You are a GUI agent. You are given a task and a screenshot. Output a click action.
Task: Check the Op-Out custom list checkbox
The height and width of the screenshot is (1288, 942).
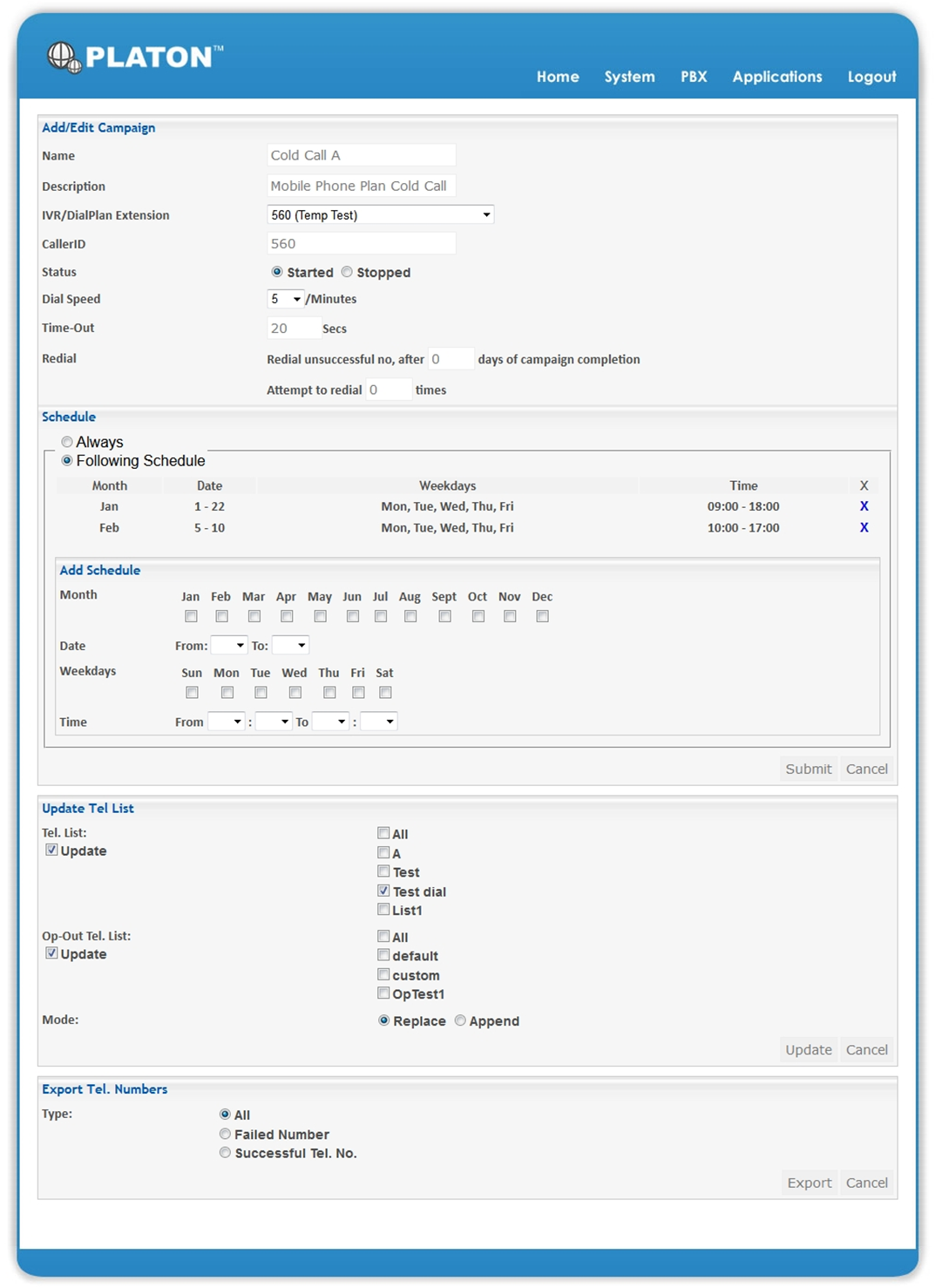click(383, 974)
